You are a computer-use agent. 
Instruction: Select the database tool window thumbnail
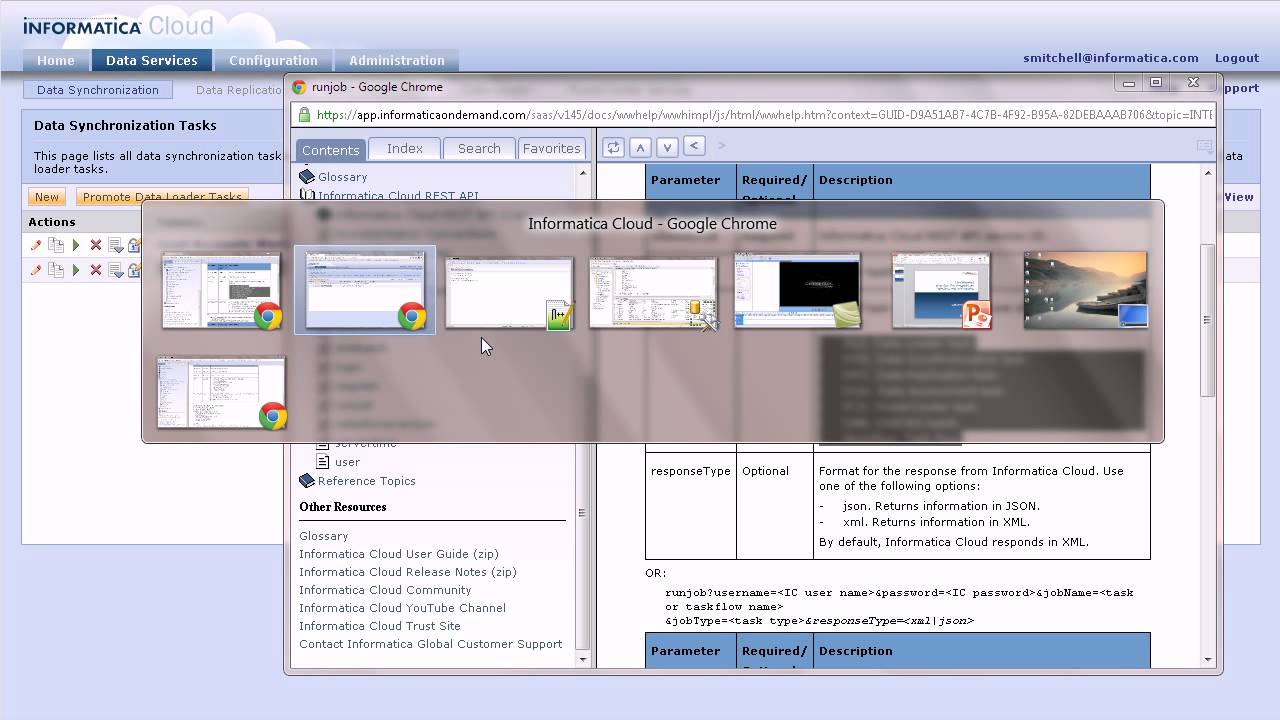click(x=653, y=292)
